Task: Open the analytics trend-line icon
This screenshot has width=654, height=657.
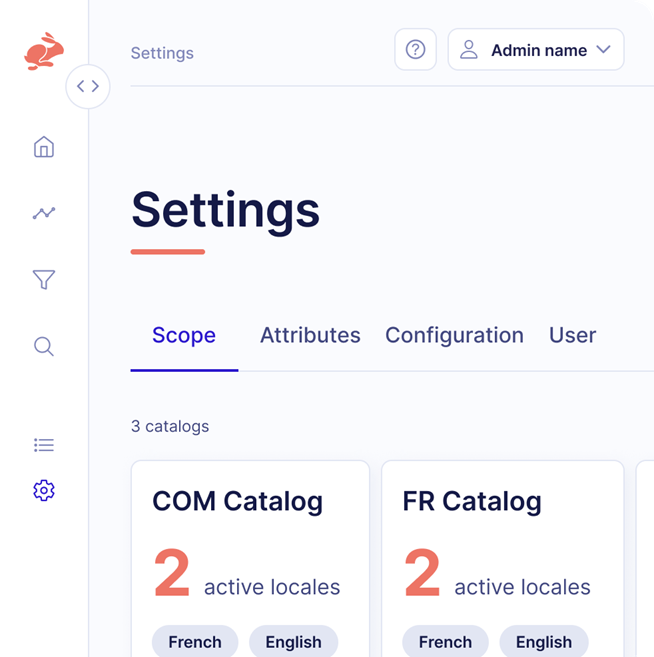Action: pos(44,213)
